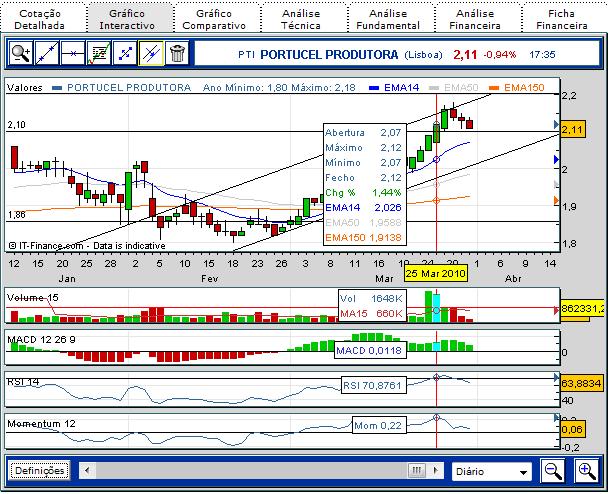Click the Valores chart label
The height and width of the screenshot is (494, 608).
(25, 88)
